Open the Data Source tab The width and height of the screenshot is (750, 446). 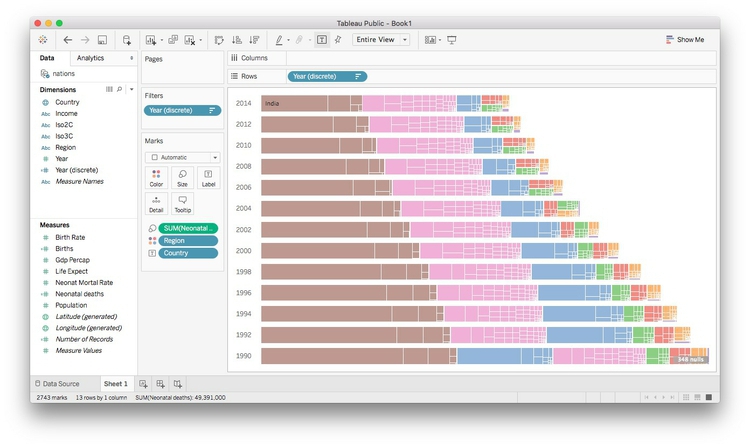pyautogui.click(x=61, y=384)
